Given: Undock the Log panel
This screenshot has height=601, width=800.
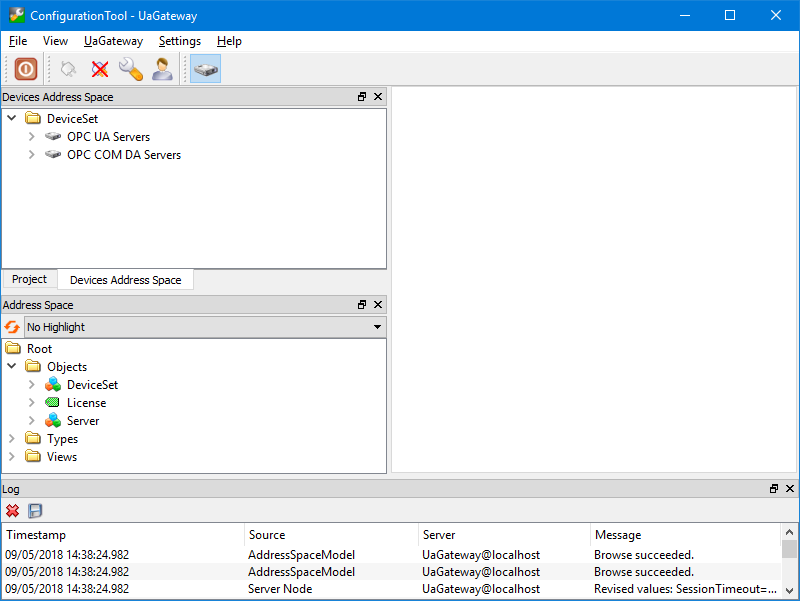Looking at the screenshot, I should (x=773, y=489).
